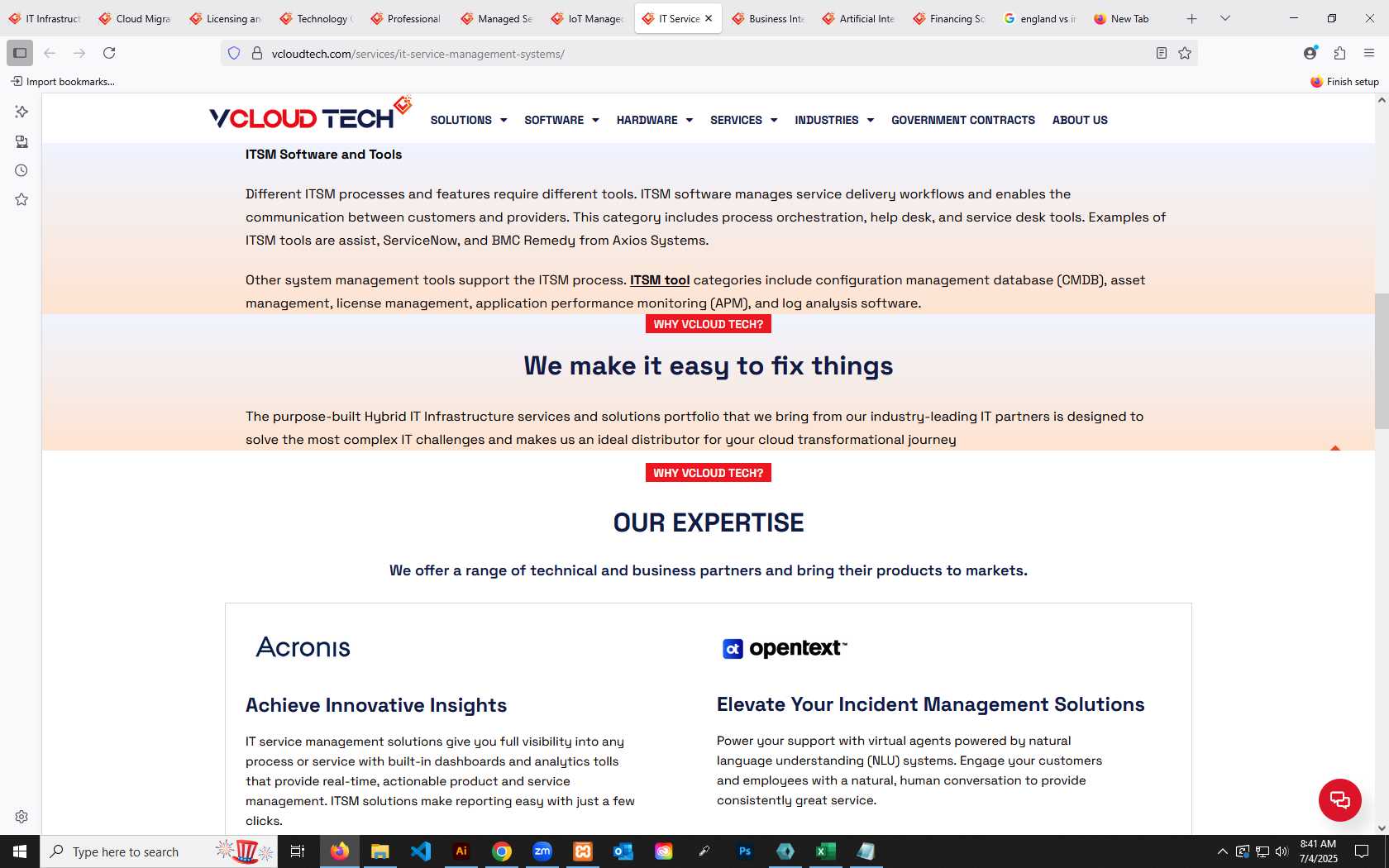Screen dimensions: 1389x868
Task: Open the Extensions puzzle icon
Action: (1340, 53)
